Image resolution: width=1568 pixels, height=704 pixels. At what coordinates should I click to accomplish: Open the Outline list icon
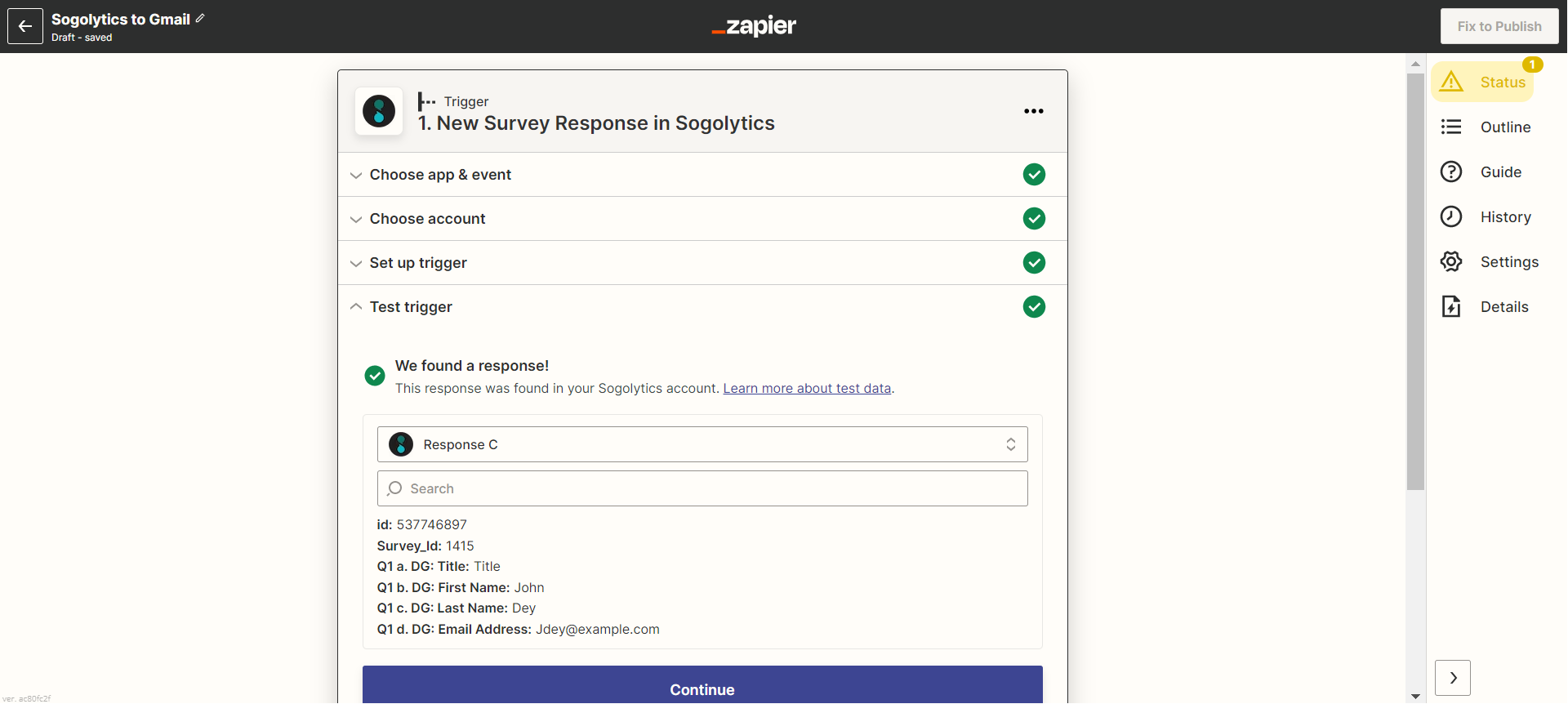[x=1451, y=127]
